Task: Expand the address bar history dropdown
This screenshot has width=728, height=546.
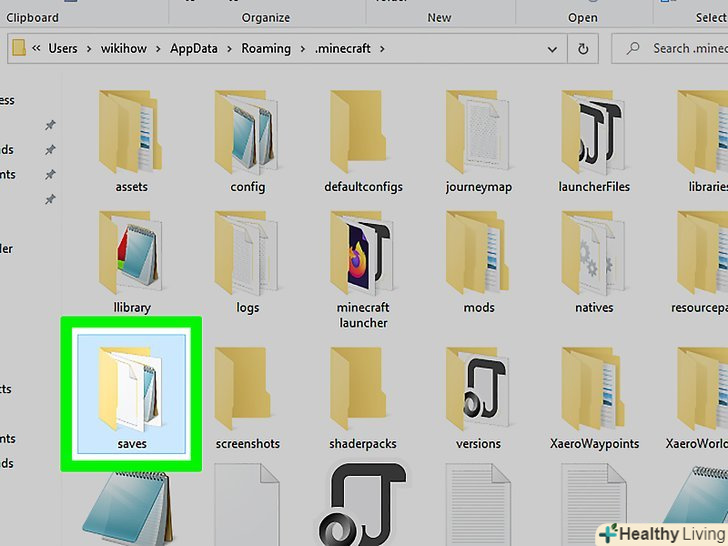Action: [x=552, y=49]
